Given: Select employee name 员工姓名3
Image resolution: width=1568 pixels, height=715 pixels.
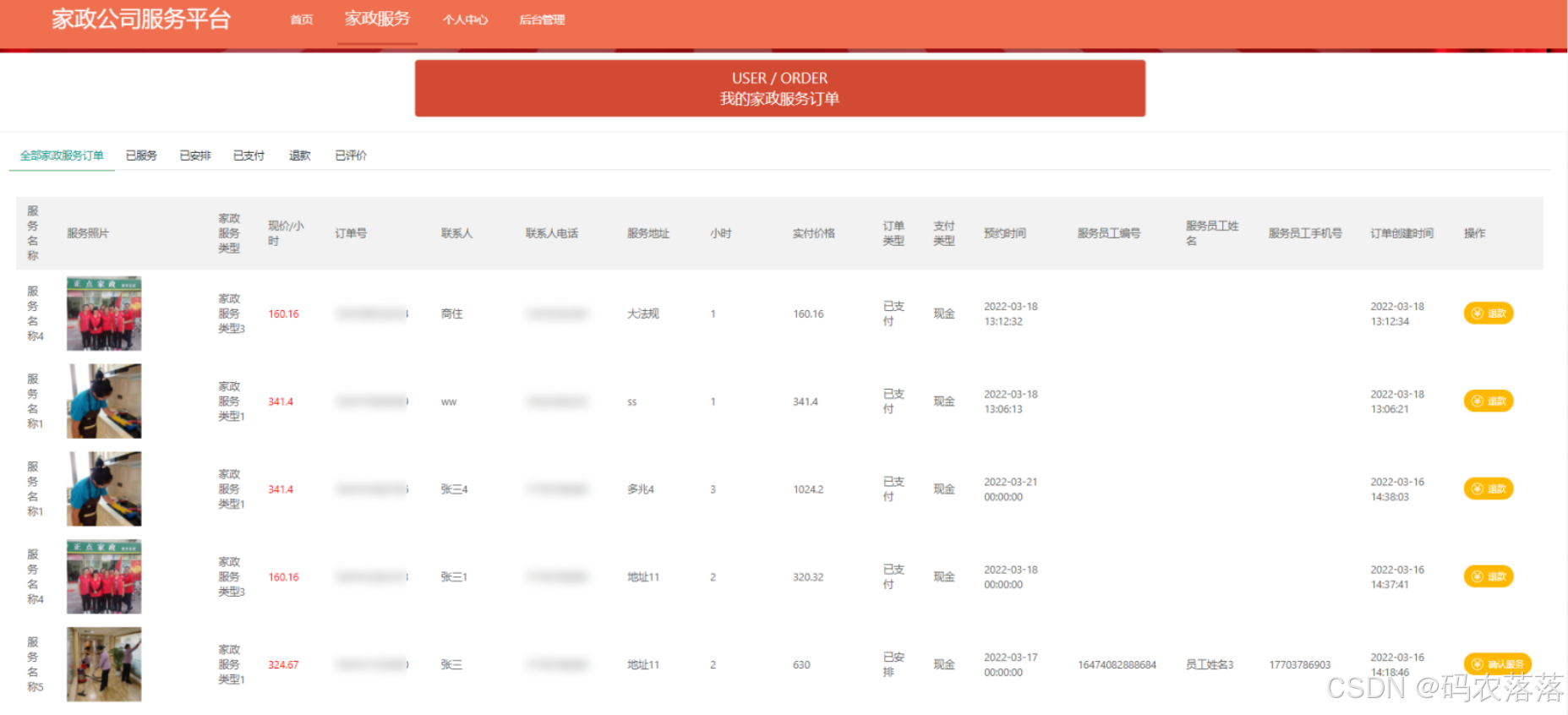Looking at the screenshot, I should (1210, 665).
